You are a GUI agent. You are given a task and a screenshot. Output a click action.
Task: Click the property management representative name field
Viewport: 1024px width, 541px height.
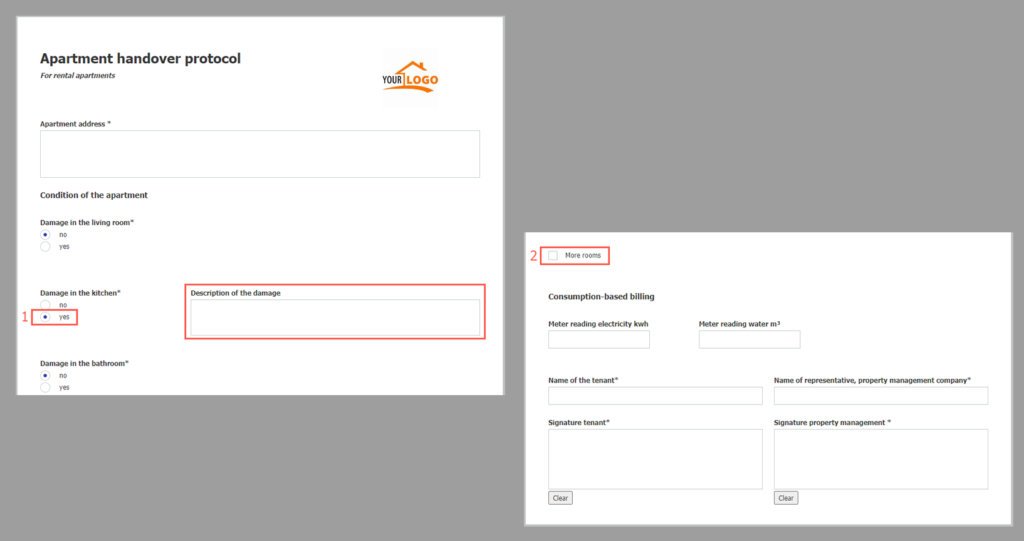881,395
